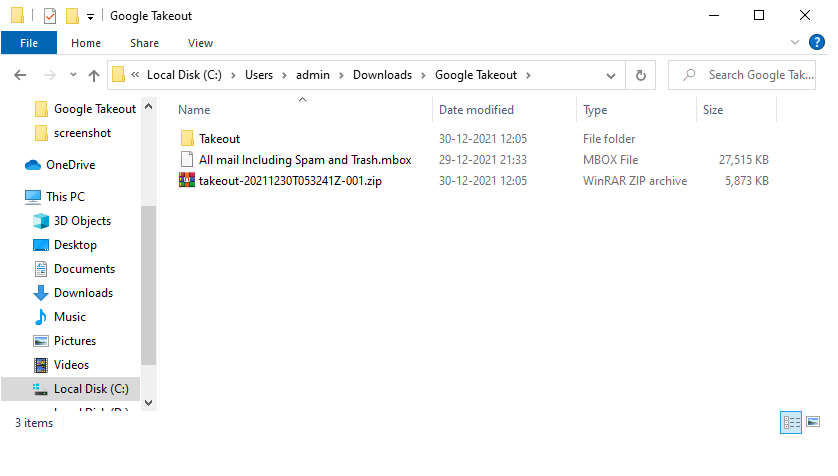The height and width of the screenshot is (476, 838).
Task: Navigate to admin breadcrumb
Action: [313, 75]
